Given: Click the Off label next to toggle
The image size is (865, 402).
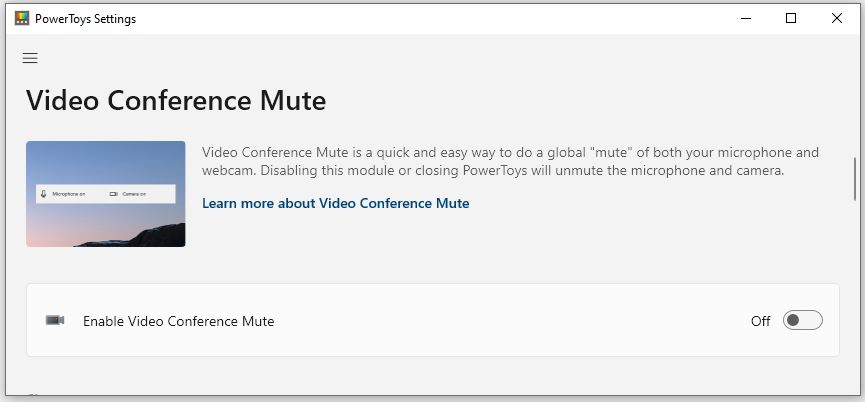Looking at the screenshot, I should coord(760,321).
